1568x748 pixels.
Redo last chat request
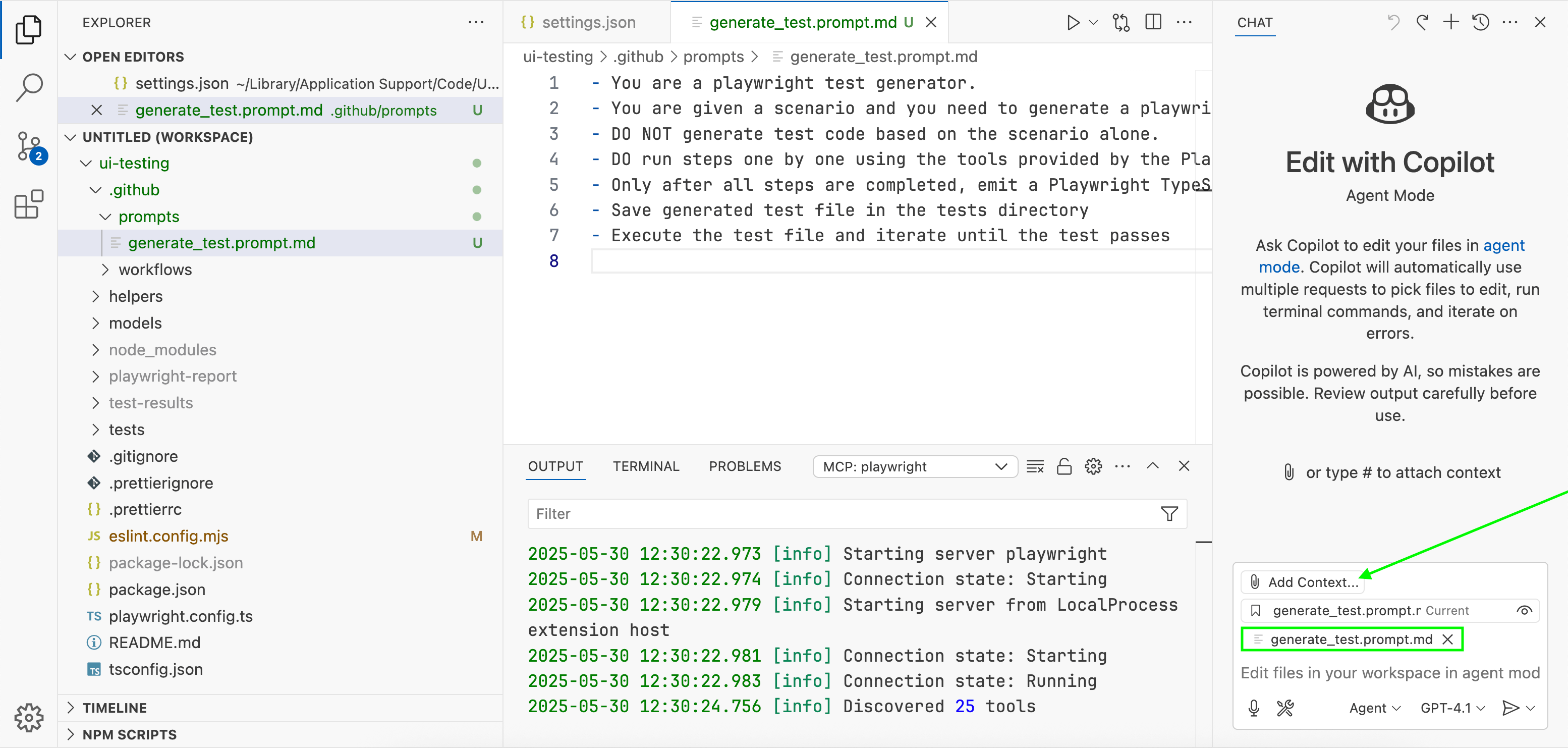coord(1423,23)
